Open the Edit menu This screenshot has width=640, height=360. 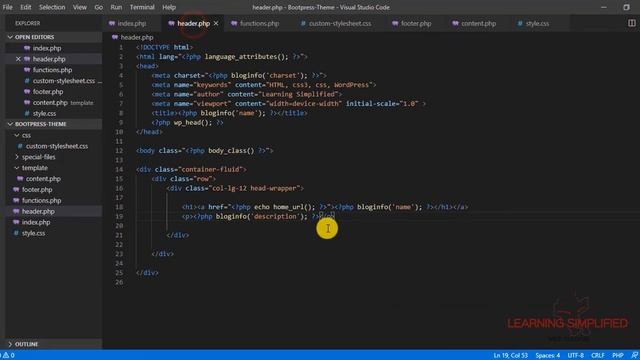point(26,7)
